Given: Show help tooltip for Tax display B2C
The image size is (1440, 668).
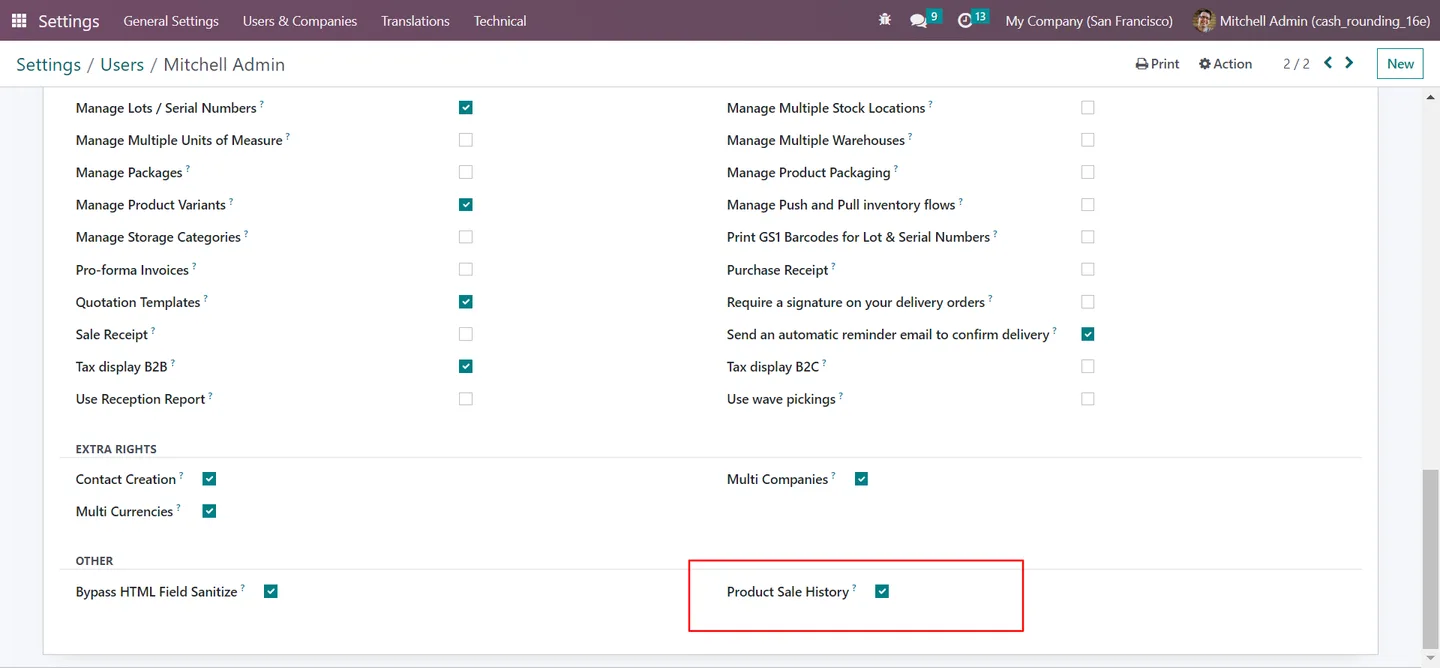Looking at the screenshot, I should pos(825,363).
